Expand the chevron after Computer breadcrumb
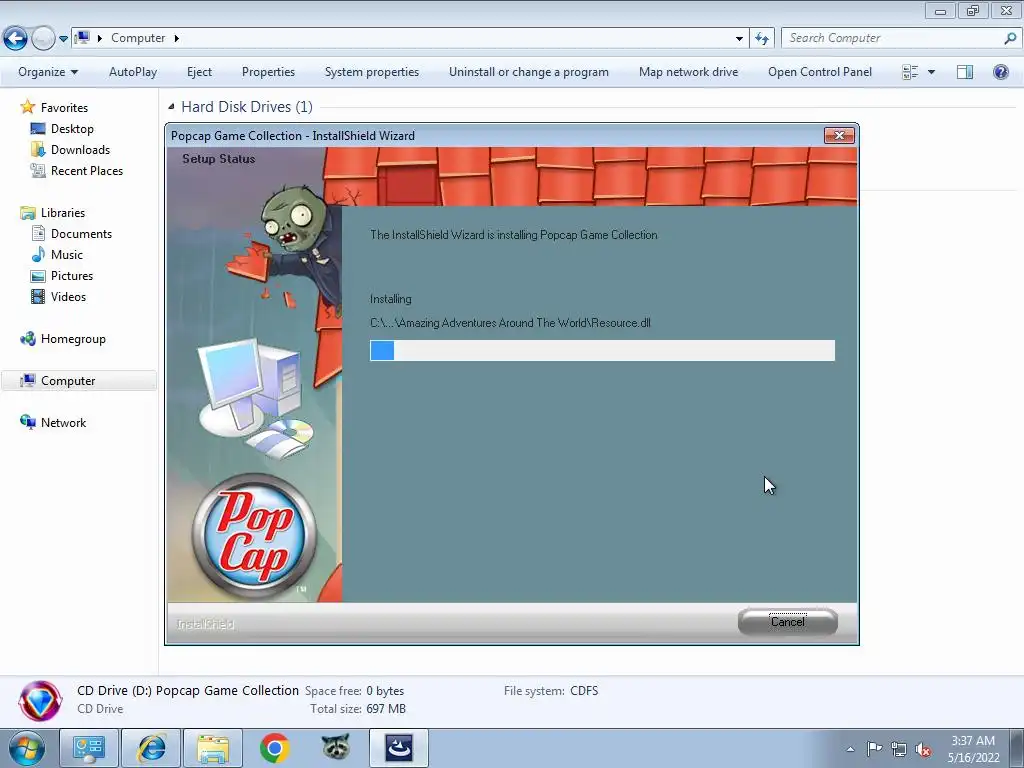This screenshot has width=1024, height=768. [176, 38]
